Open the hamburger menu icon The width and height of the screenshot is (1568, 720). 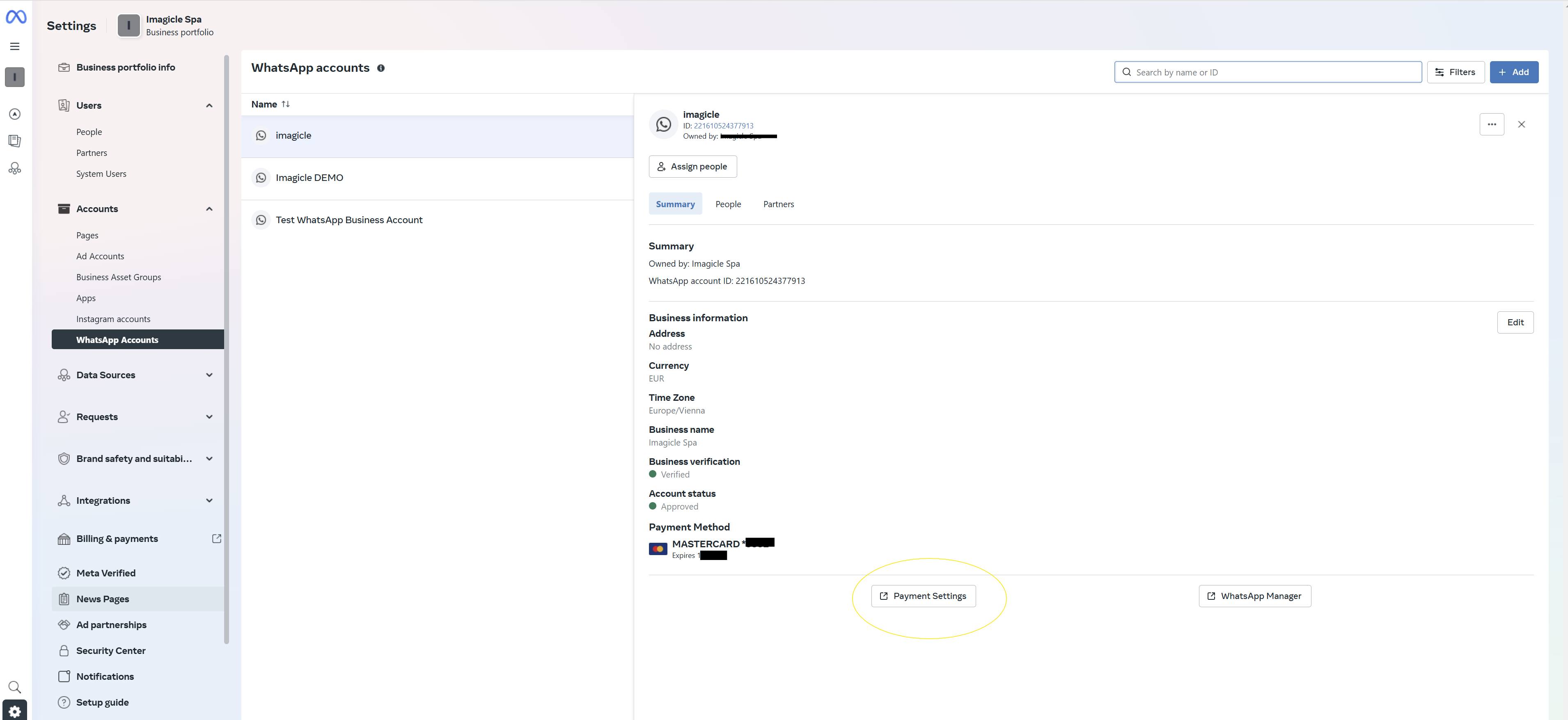[x=15, y=46]
